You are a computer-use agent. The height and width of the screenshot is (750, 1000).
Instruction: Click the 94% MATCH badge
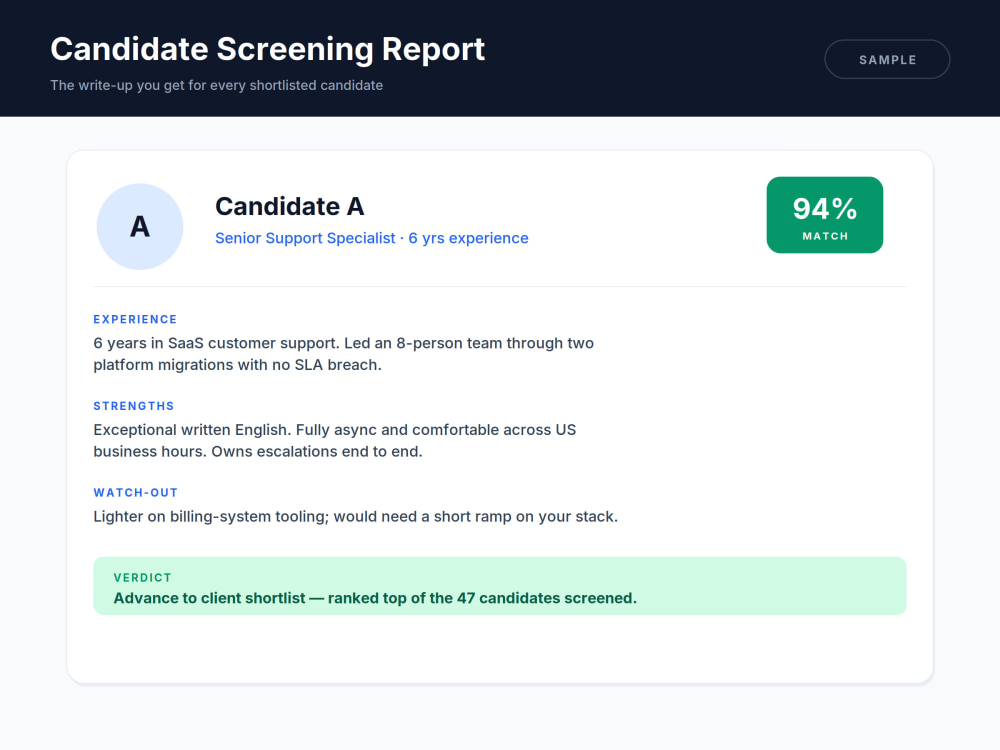click(x=825, y=215)
